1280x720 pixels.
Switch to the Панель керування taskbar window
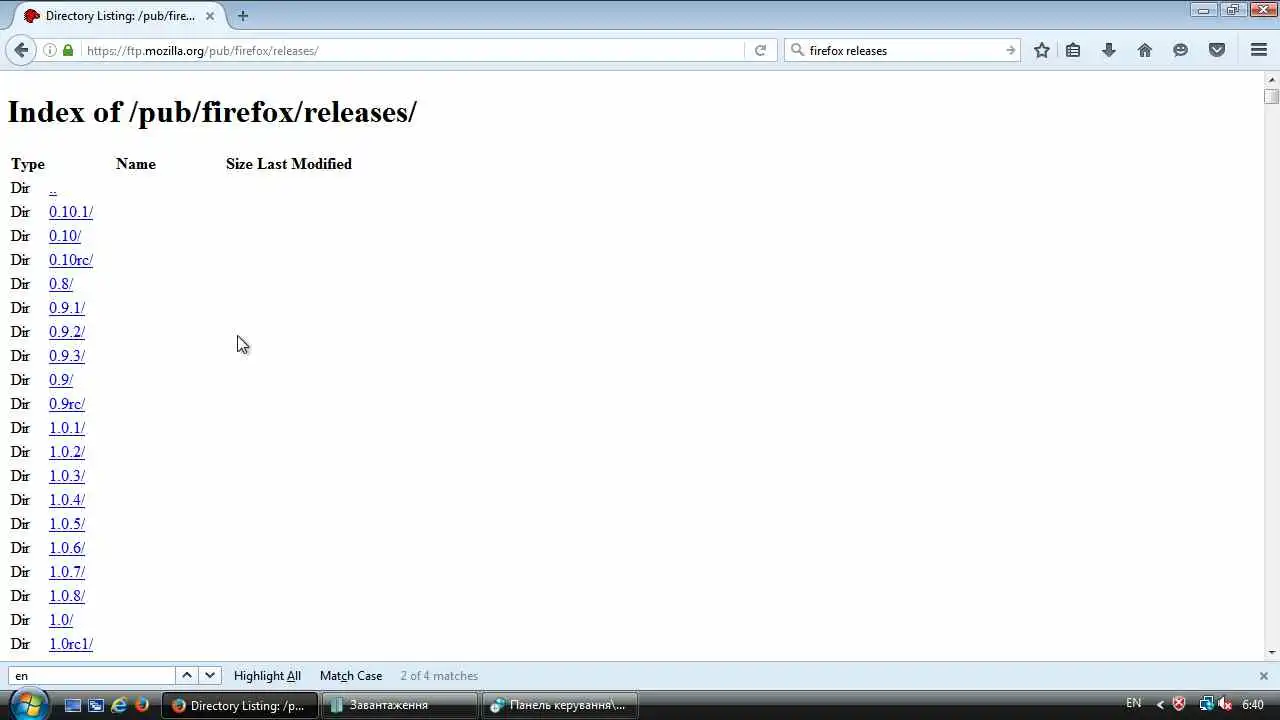pyautogui.click(x=560, y=705)
